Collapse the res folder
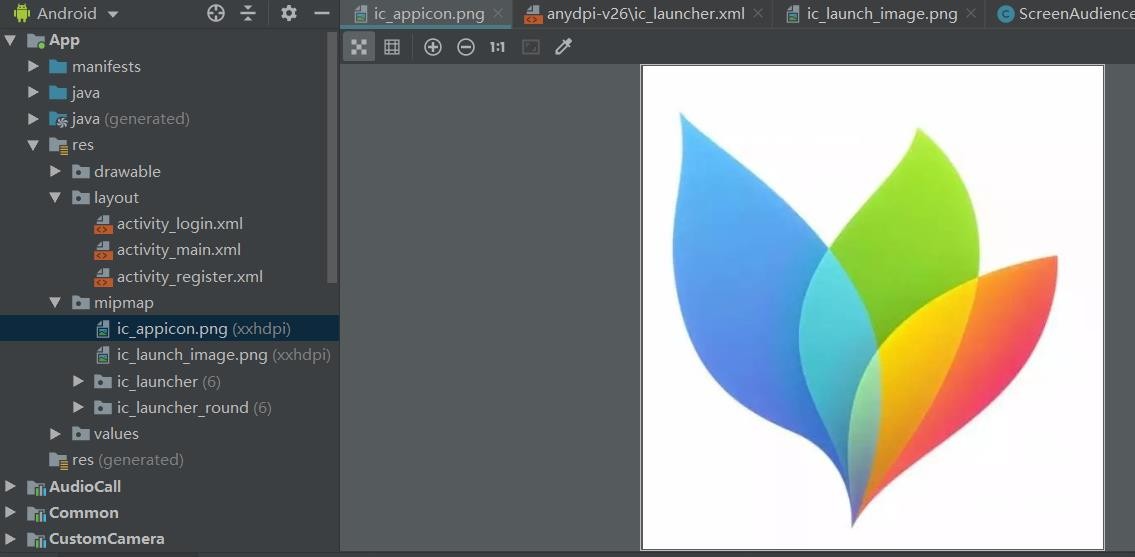The image size is (1135, 557). click(33, 145)
